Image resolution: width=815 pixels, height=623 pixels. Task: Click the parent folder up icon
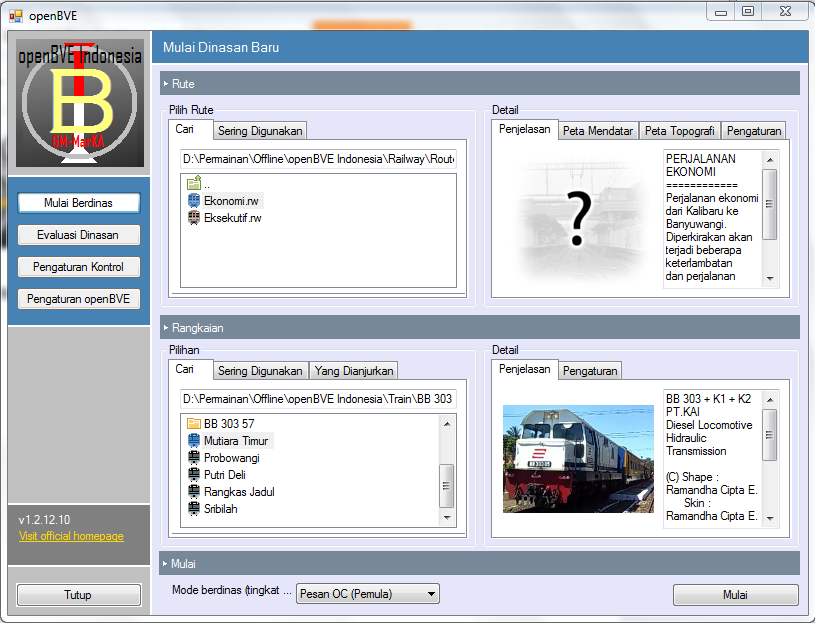pos(194,183)
